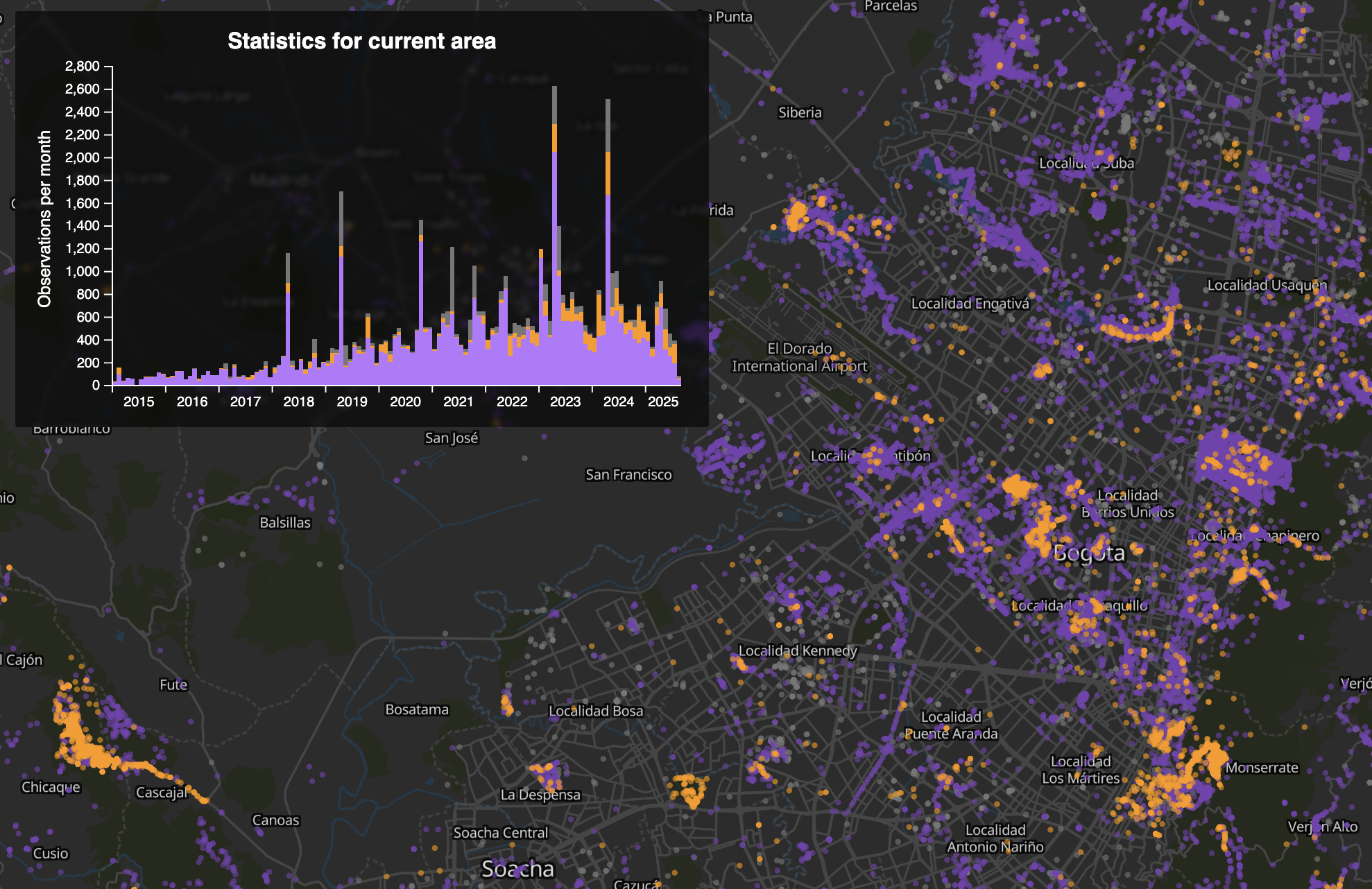Screen dimensions: 1372x889
Task: Click the 'Canoas' map label
Action: coord(275,820)
